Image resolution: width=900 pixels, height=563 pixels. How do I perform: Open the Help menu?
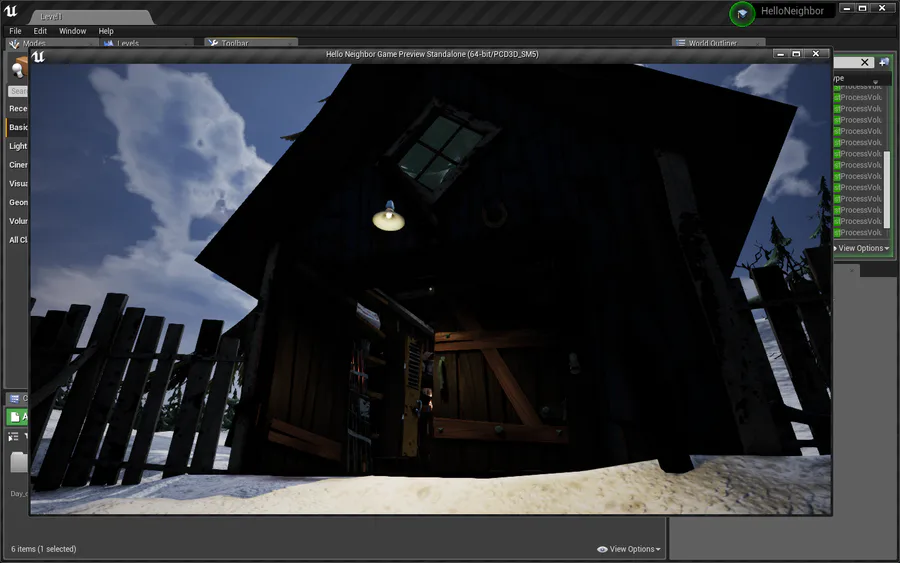click(x=106, y=31)
